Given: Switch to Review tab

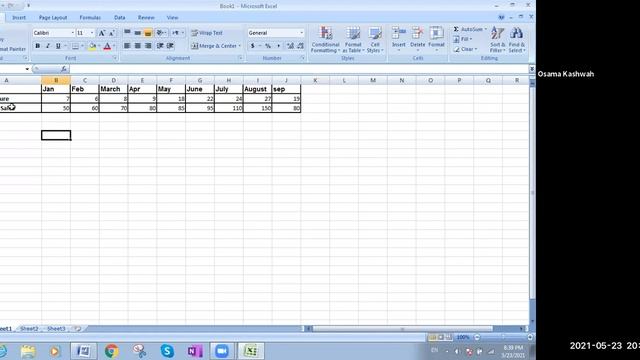Looking at the screenshot, I should click(146, 18).
